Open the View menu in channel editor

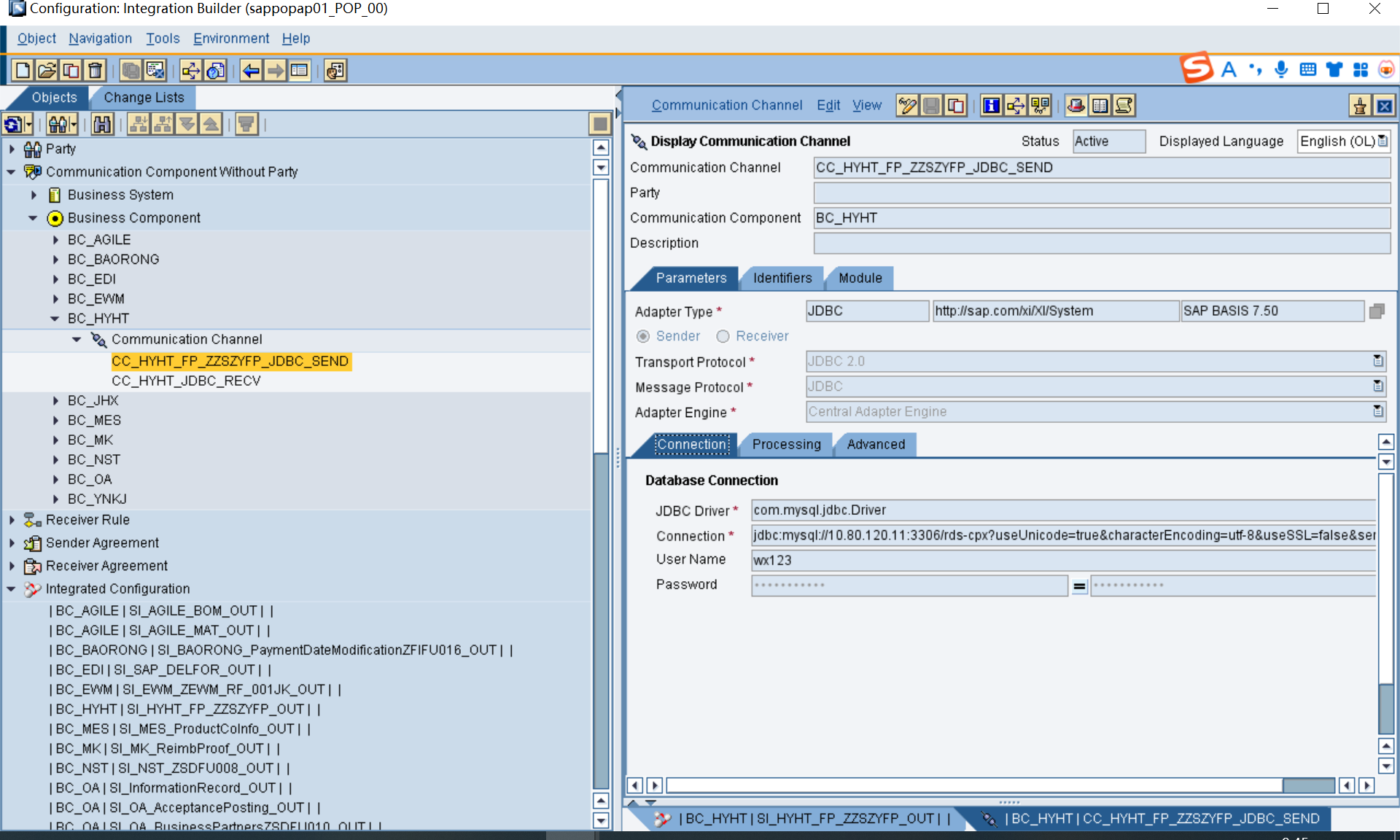[x=867, y=105]
